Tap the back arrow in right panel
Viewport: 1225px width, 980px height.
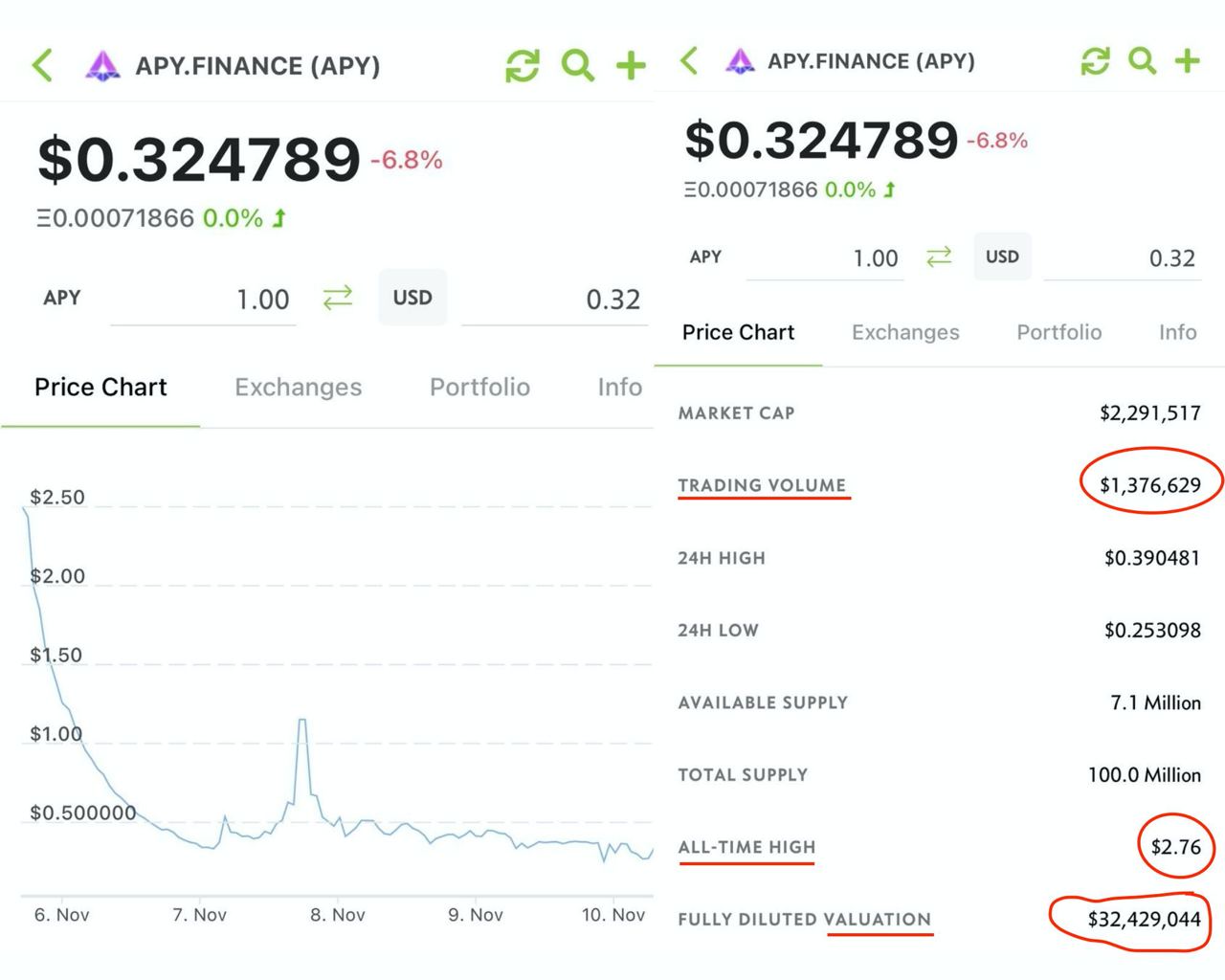coord(689,61)
